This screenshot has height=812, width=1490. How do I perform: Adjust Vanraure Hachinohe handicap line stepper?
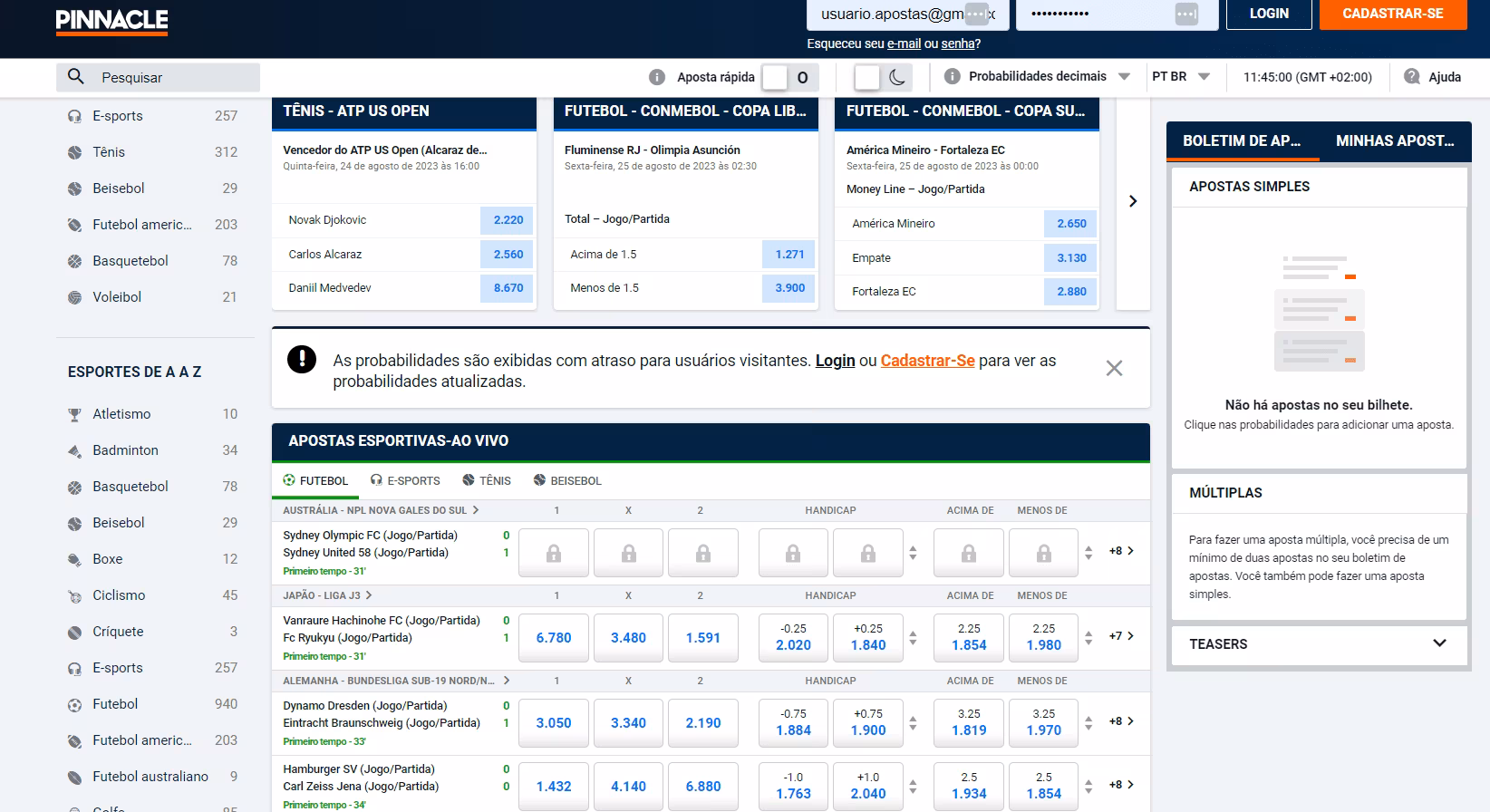913,636
